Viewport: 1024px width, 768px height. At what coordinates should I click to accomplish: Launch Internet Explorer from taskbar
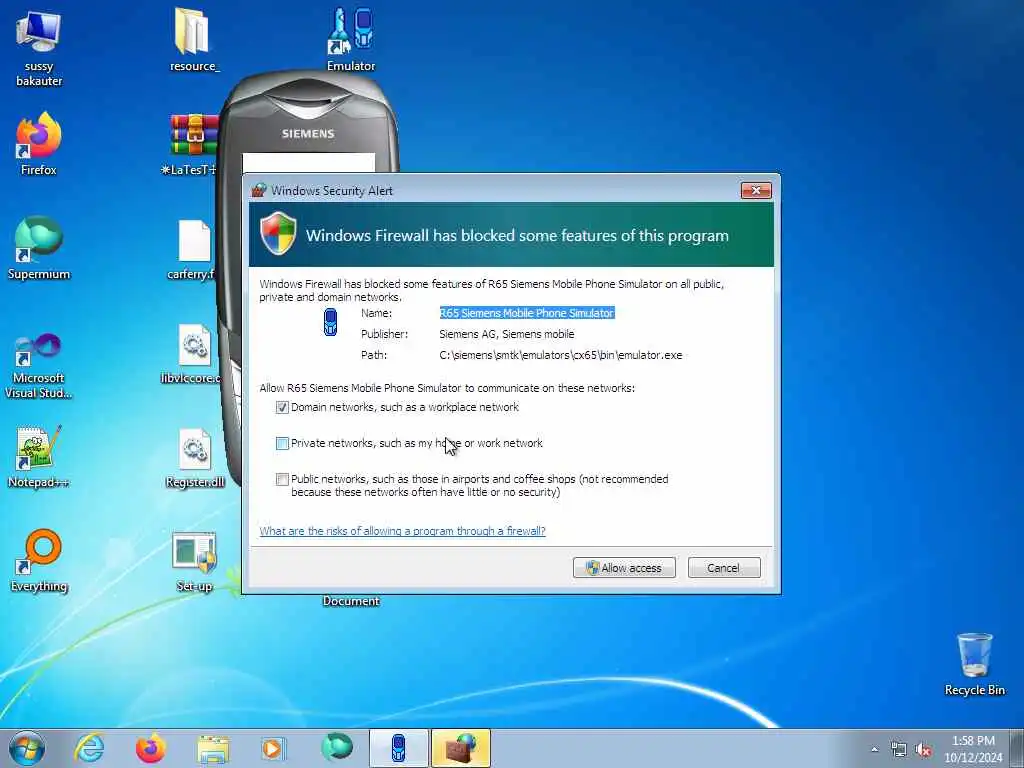[89, 748]
